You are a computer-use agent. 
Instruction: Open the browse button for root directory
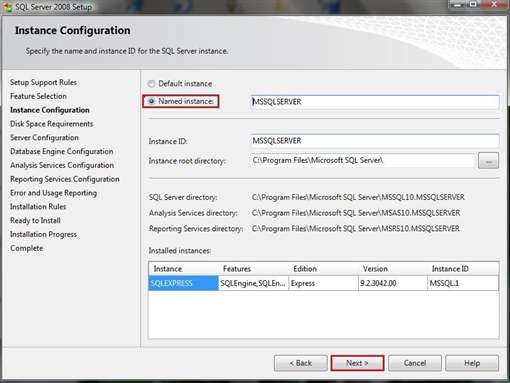click(488, 161)
